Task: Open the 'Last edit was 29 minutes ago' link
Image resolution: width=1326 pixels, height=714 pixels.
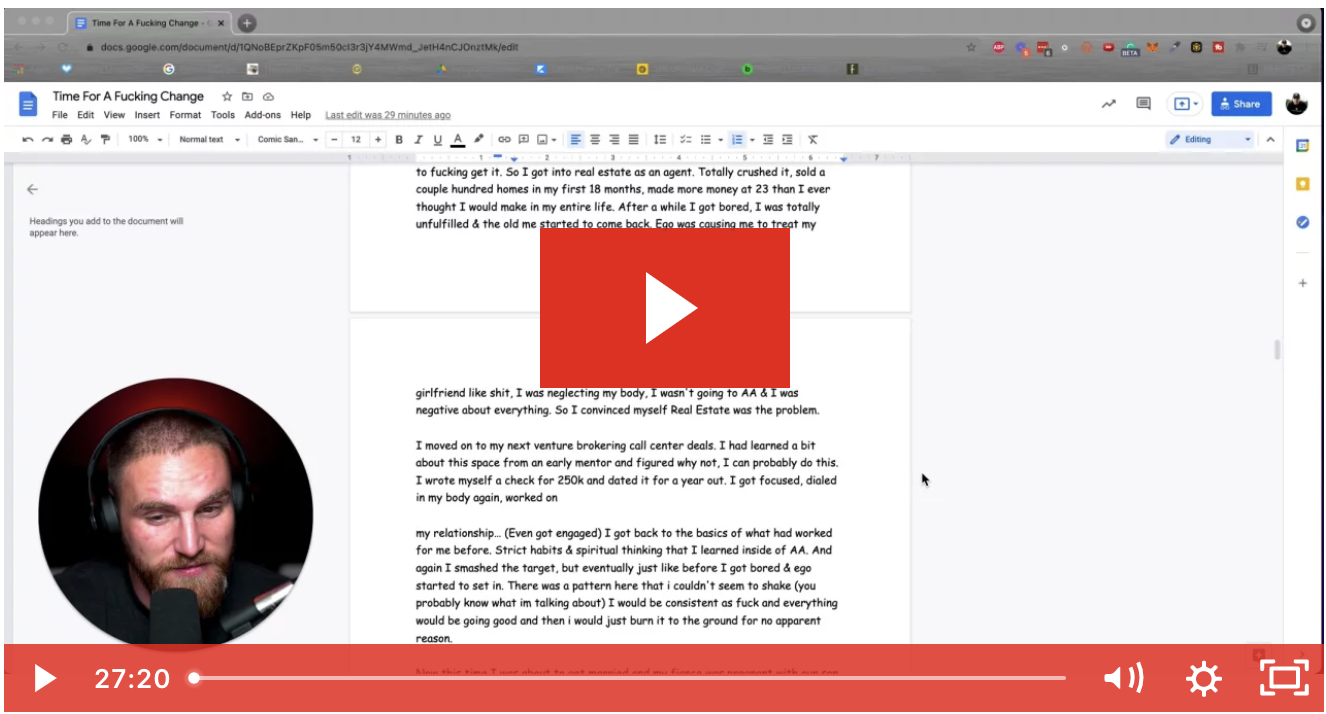Action: point(387,115)
